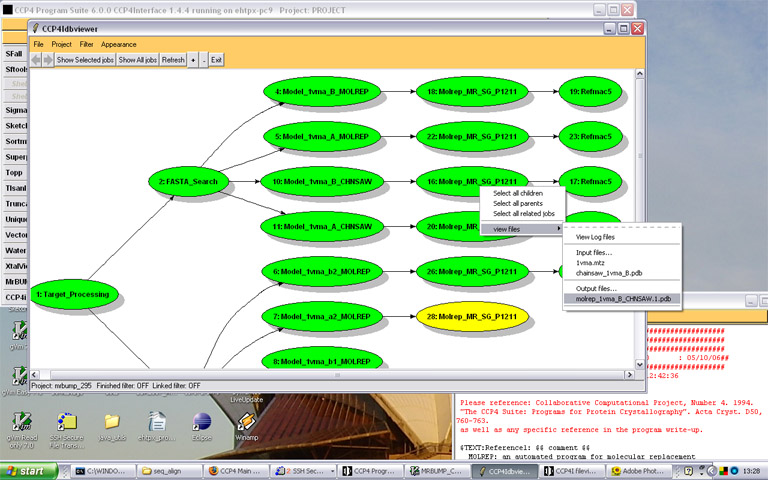This screenshot has height=480, width=768.
Task: Select the 7: Model_1vma_a2_MOLREP node
Action: click(322, 317)
